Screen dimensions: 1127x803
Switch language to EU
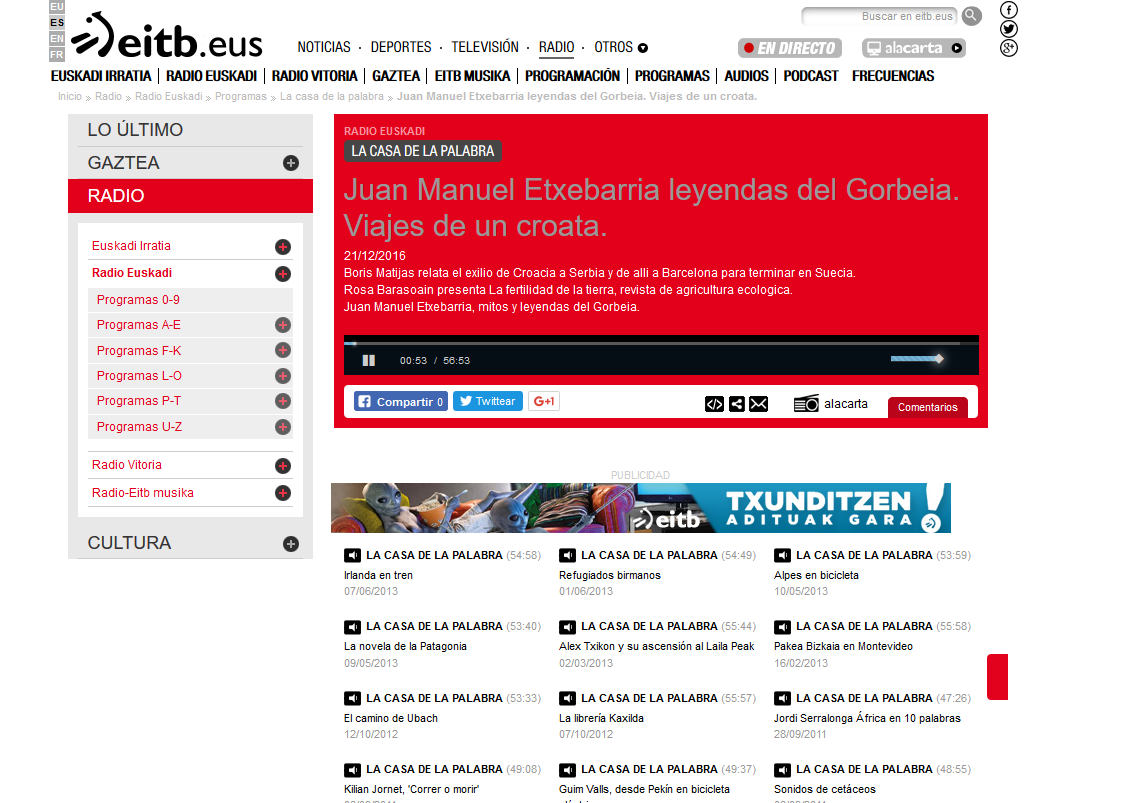tap(57, 6)
